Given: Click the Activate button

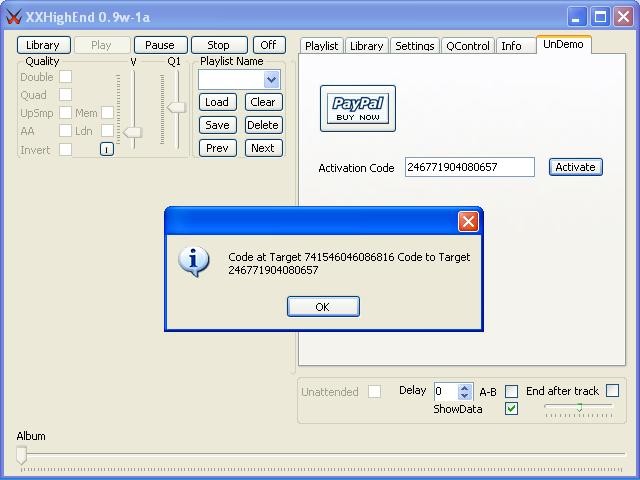Looking at the screenshot, I should coord(576,167).
